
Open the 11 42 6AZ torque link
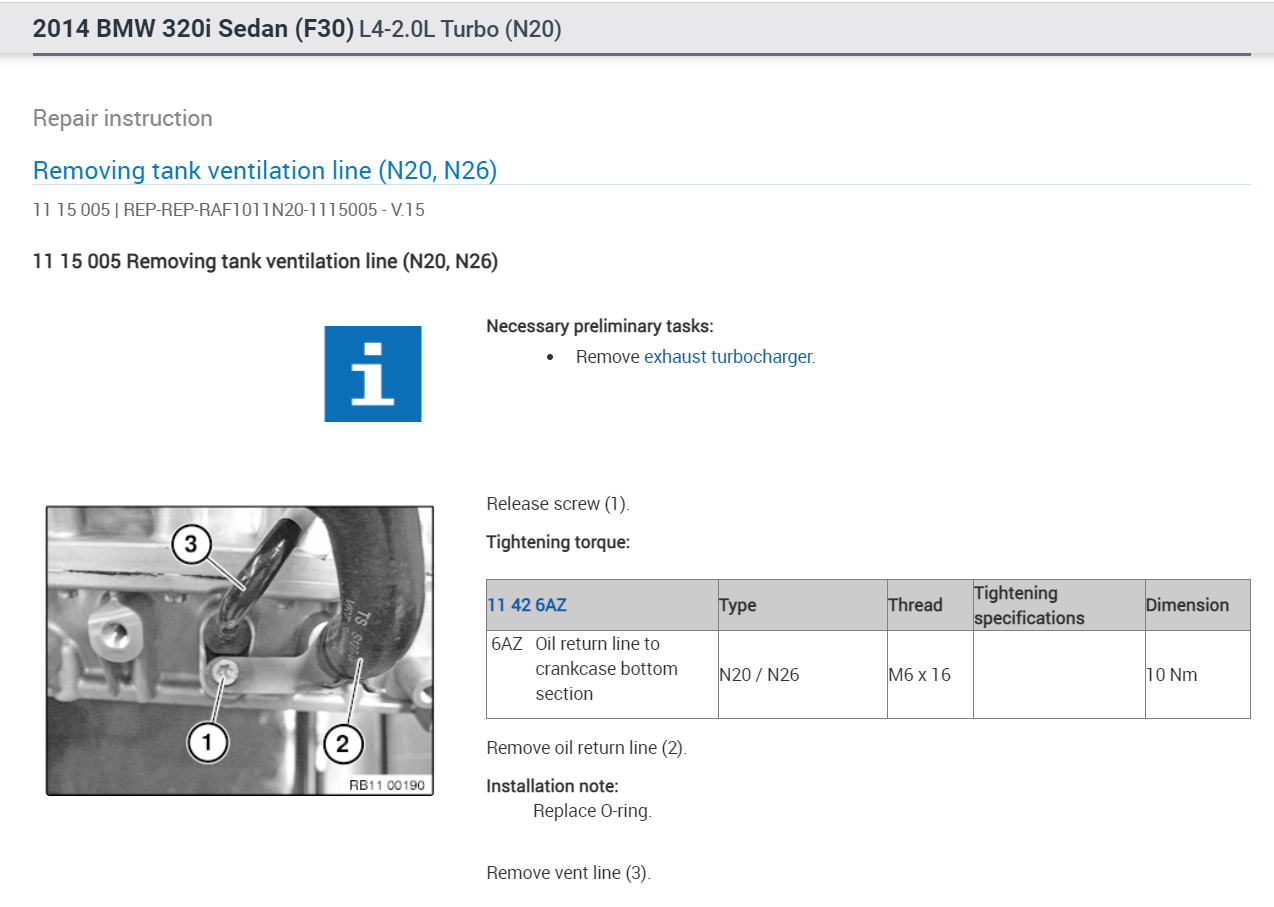click(527, 605)
